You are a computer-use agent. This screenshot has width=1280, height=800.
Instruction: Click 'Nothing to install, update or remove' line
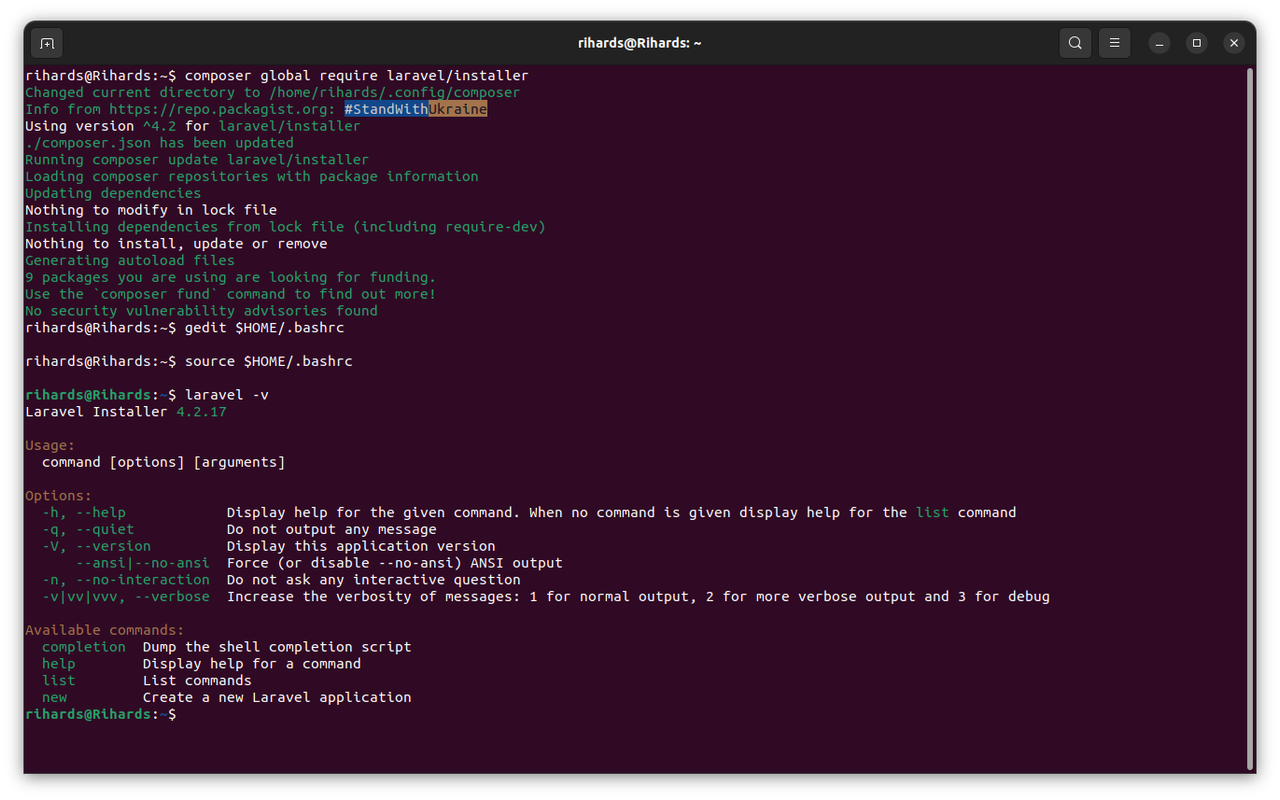(176, 244)
